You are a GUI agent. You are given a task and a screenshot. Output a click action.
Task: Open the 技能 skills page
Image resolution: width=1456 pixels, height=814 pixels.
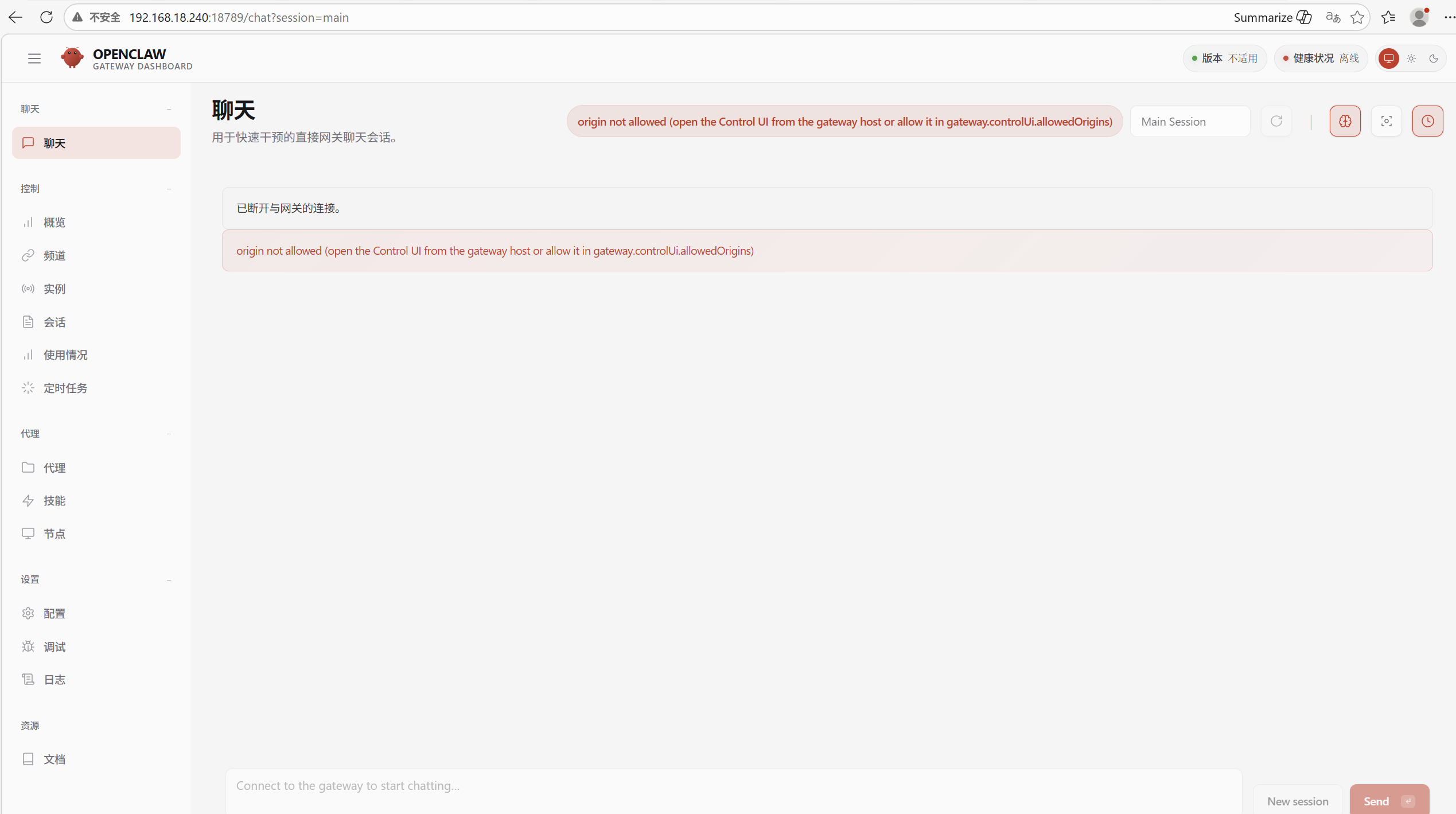point(54,501)
